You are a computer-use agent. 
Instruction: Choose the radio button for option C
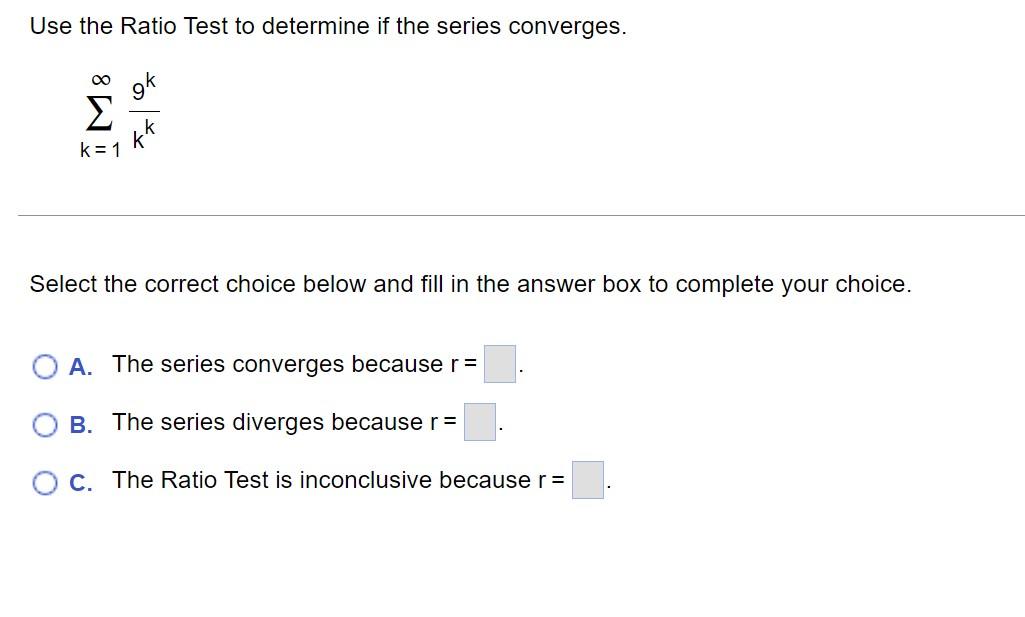(44, 483)
